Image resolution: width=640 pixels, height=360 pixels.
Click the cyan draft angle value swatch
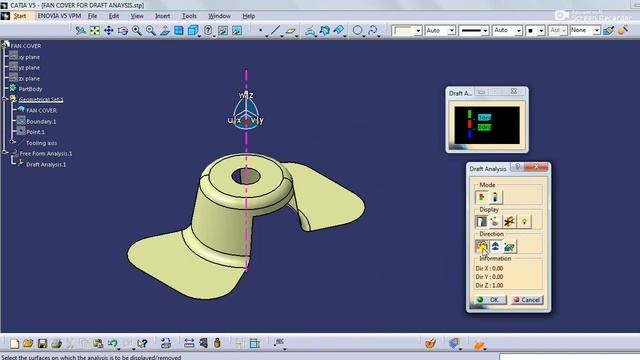pyautogui.click(x=484, y=117)
